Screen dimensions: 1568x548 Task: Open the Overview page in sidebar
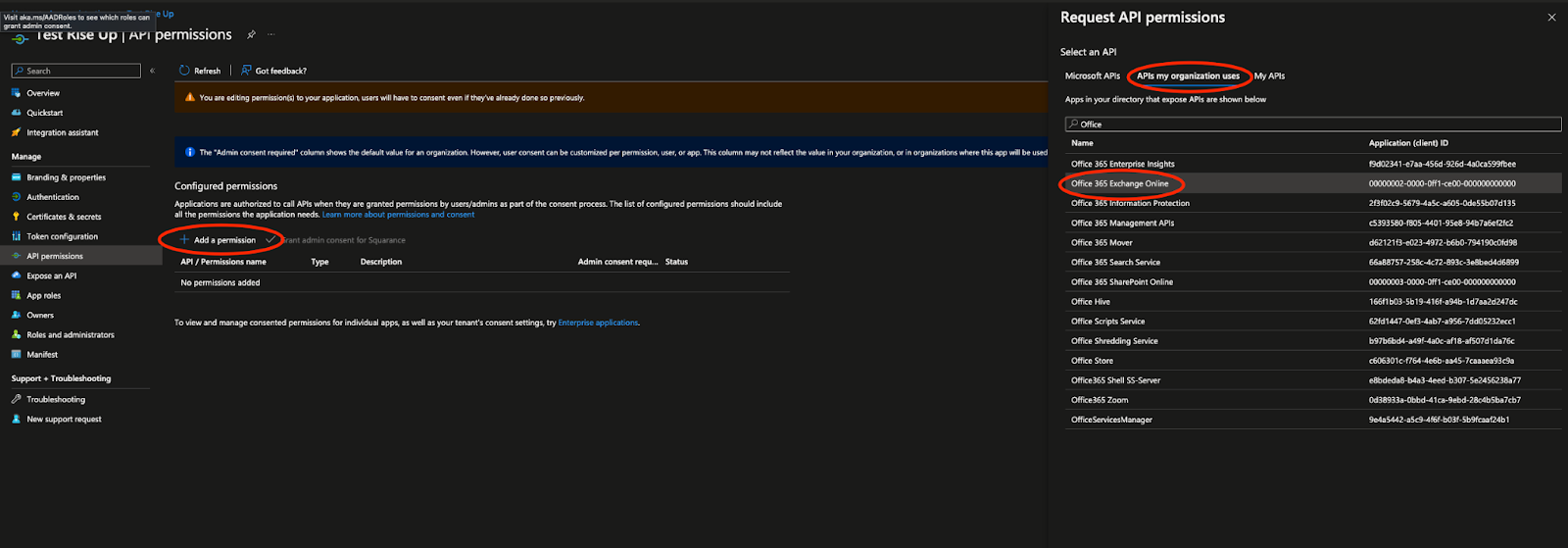43,93
